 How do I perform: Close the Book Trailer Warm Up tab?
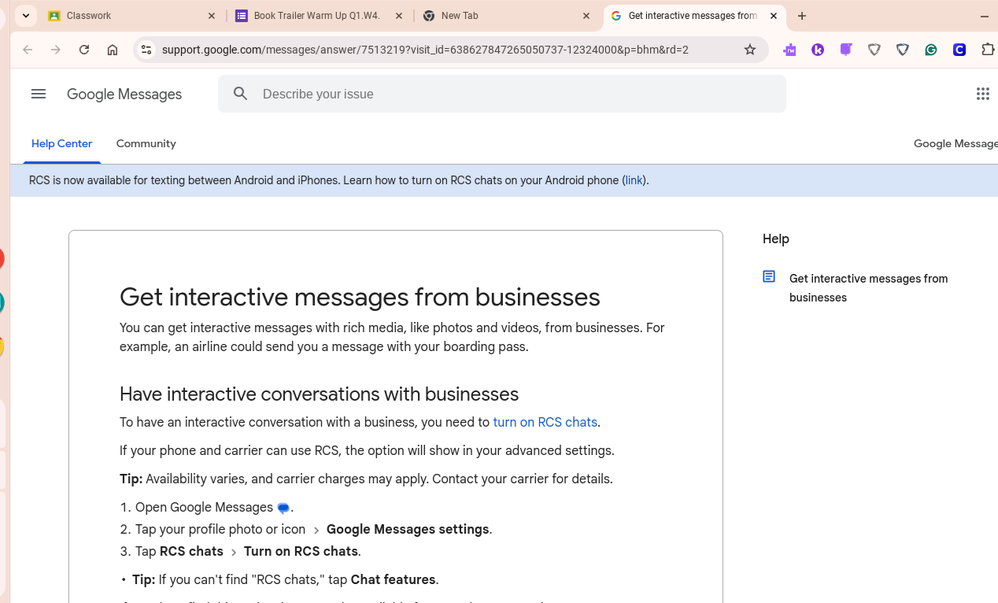click(399, 16)
